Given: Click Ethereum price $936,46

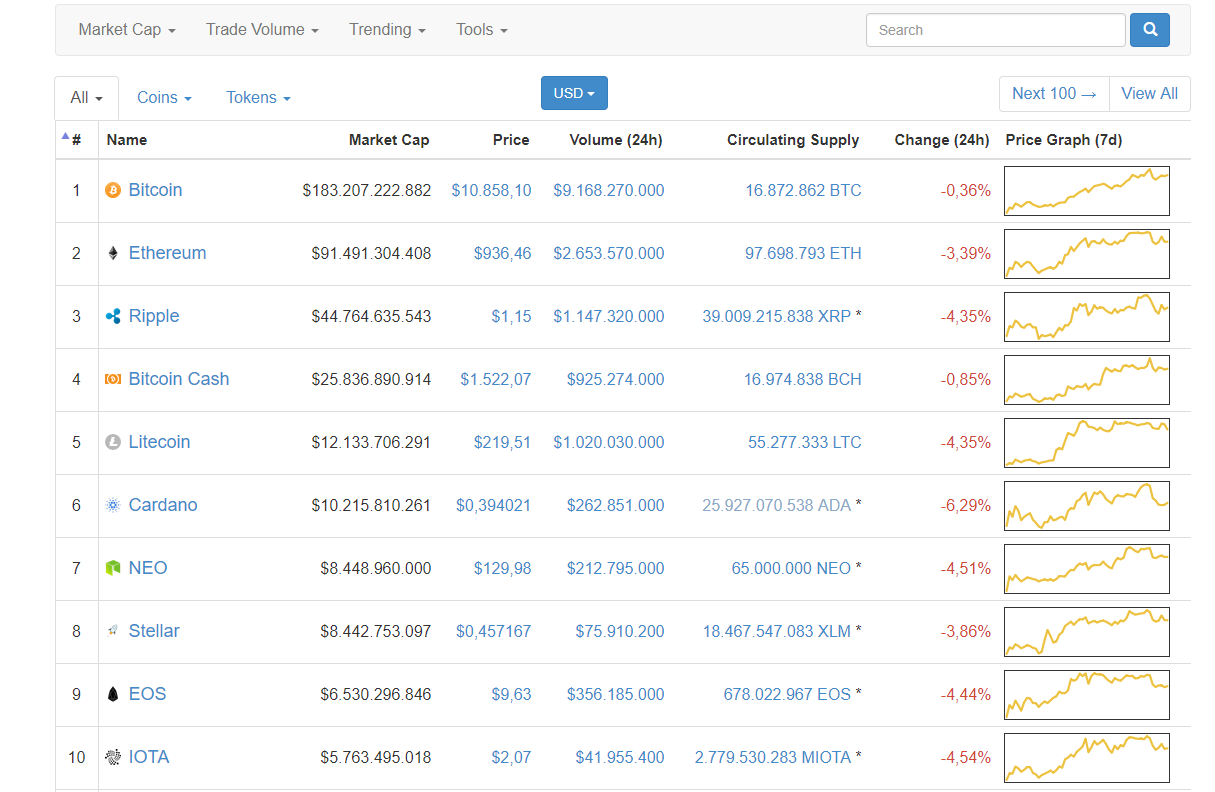Looking at the screenshot, I should tap(502, 253).
